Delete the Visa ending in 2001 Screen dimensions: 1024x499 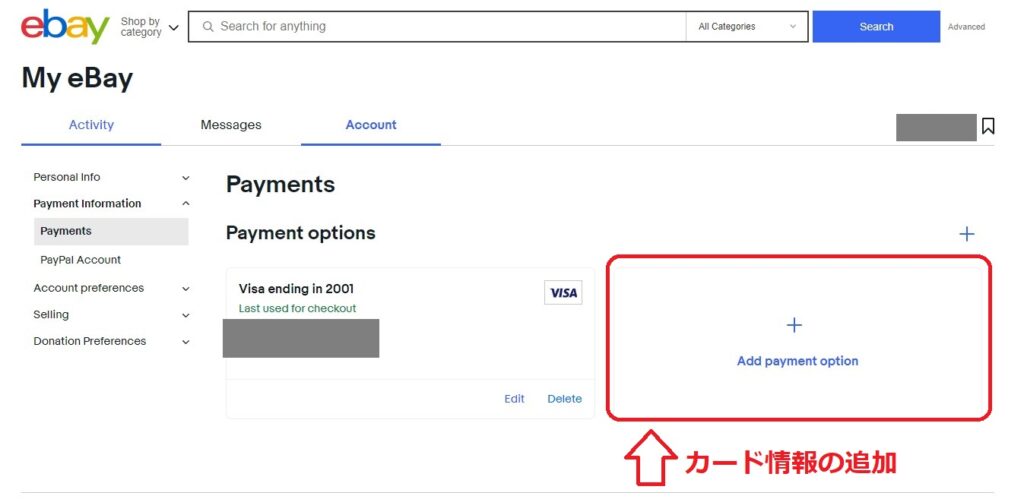[564, 399]
